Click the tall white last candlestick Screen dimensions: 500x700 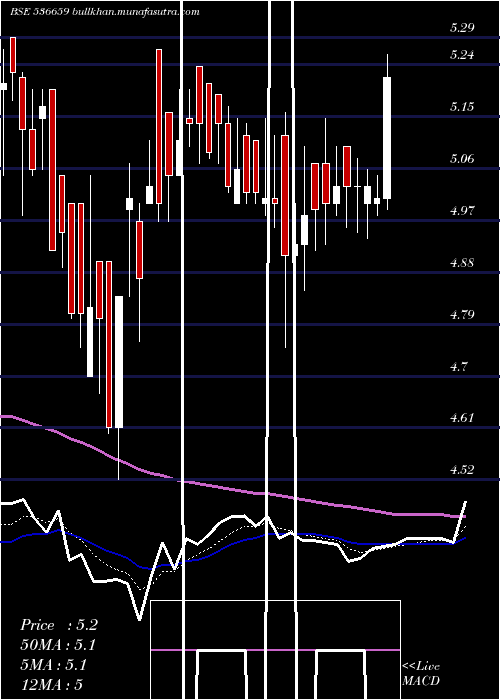387,138
